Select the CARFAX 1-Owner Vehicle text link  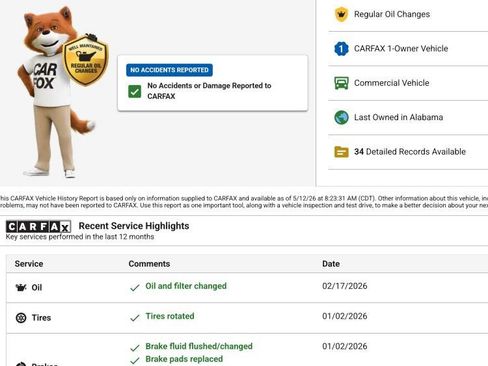pos(401,49)
